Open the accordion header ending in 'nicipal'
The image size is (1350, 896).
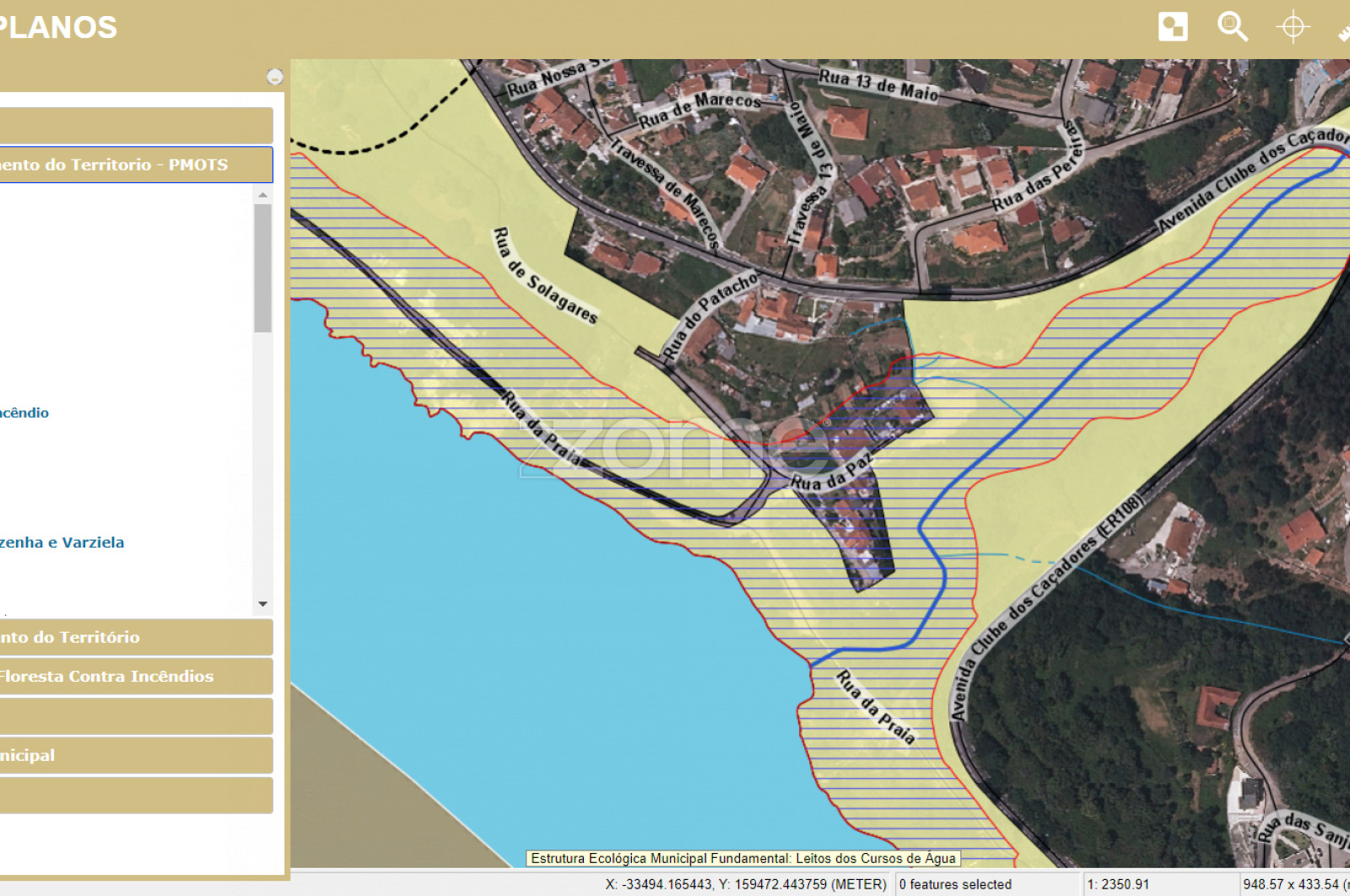(x=135, y=756)
